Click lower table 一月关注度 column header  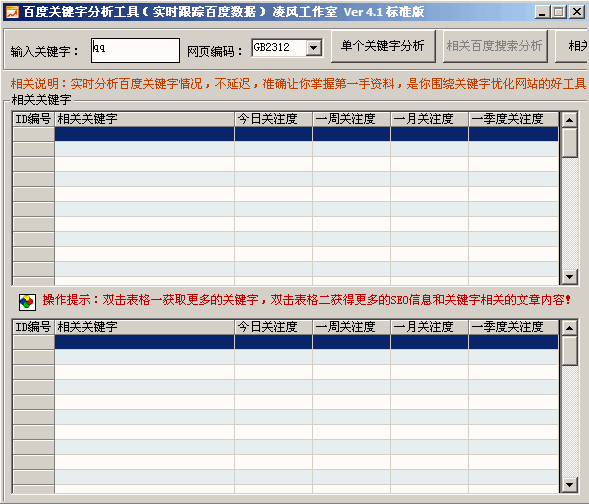tap(430, 327)
